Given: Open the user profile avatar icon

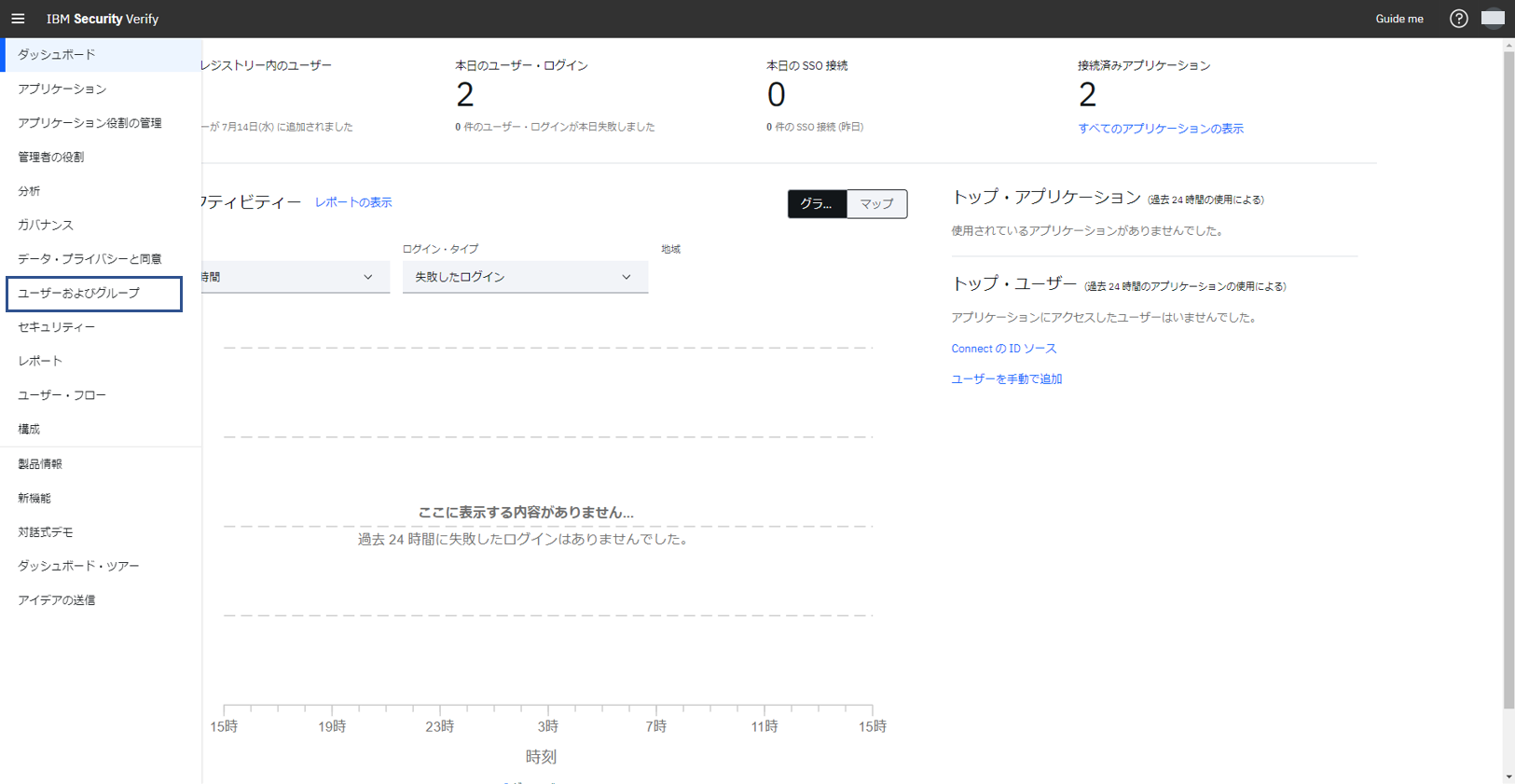Looking at the screenshot, I should [1493, 19].
